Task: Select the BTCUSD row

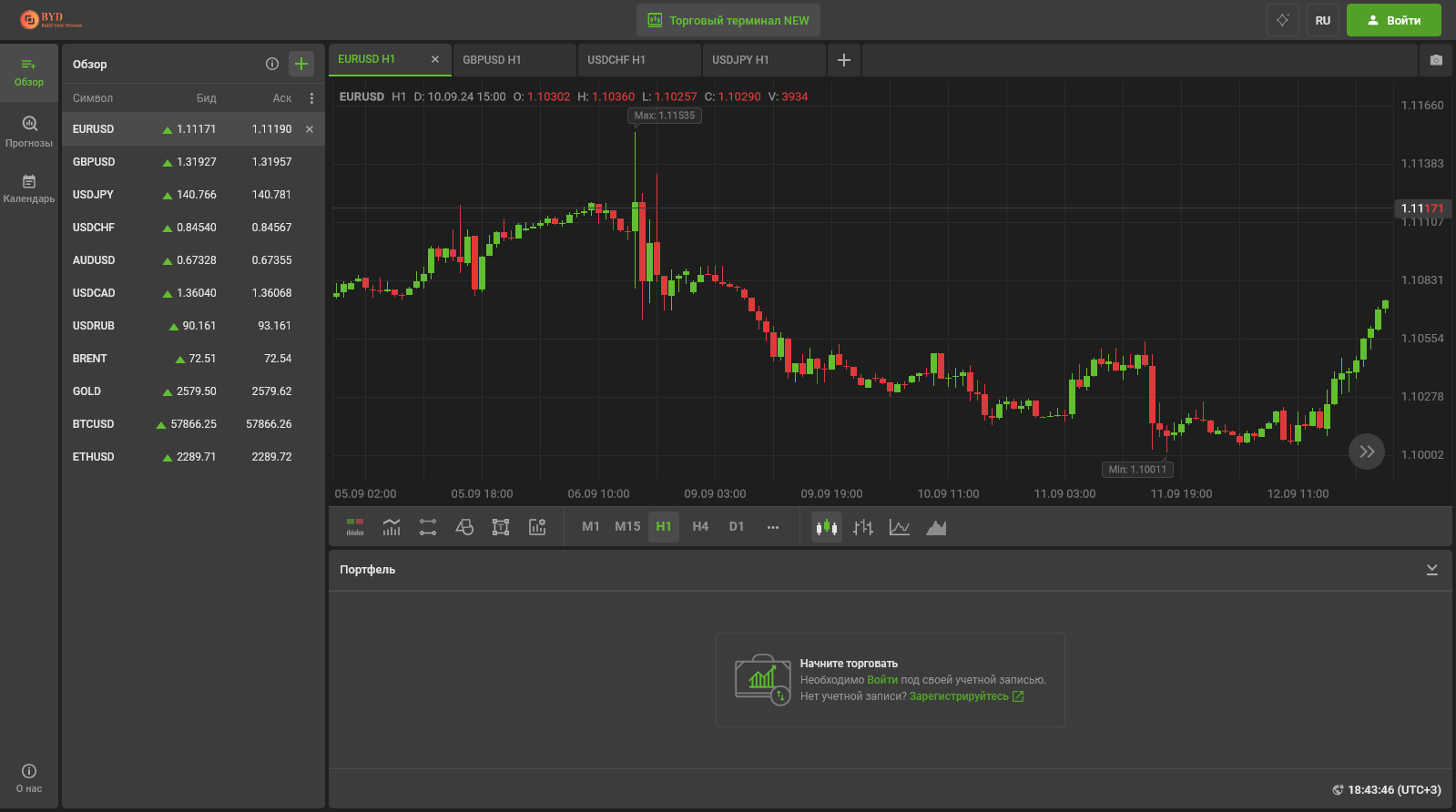Action: click(193, 424)
